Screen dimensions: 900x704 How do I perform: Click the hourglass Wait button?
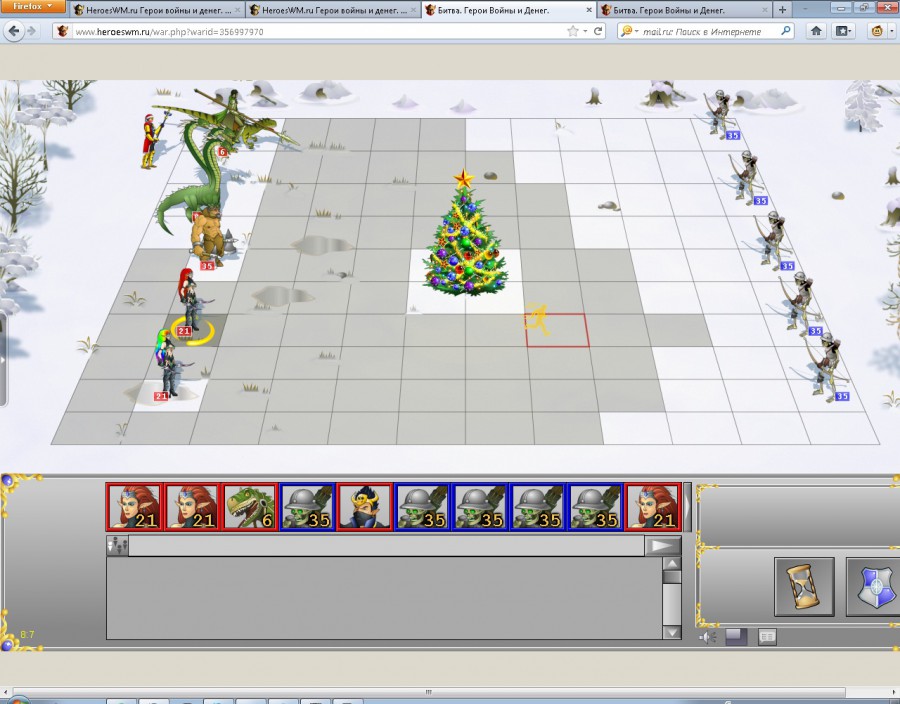coord(804,586)
